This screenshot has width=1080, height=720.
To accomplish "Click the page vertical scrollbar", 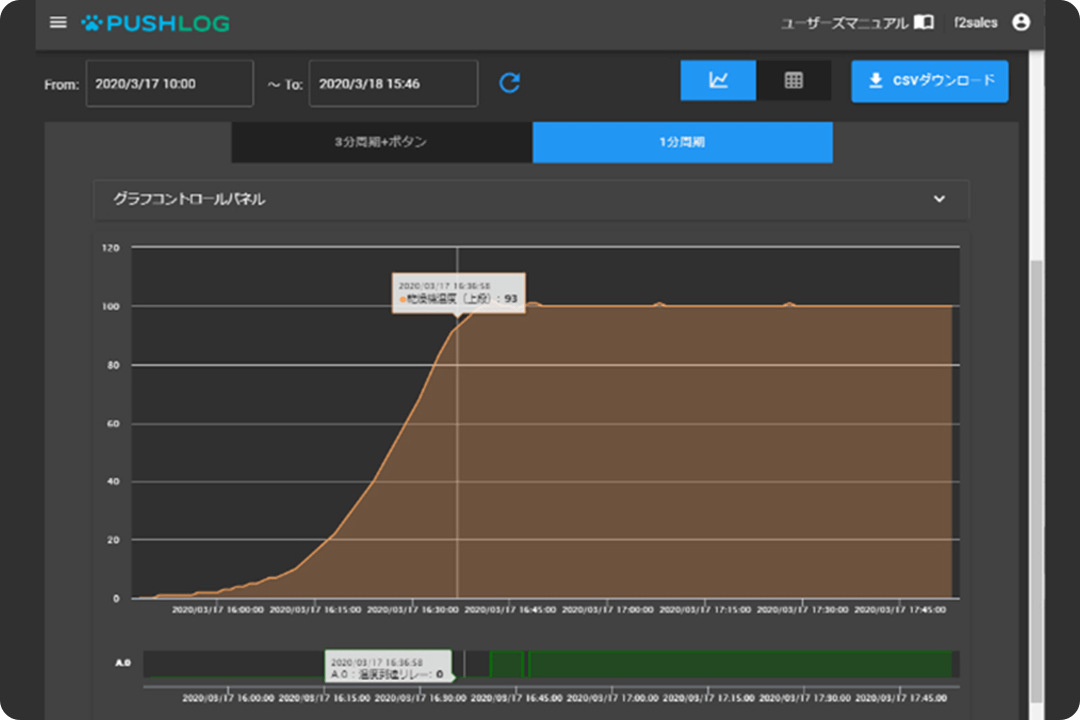I will click(1037, 400).
